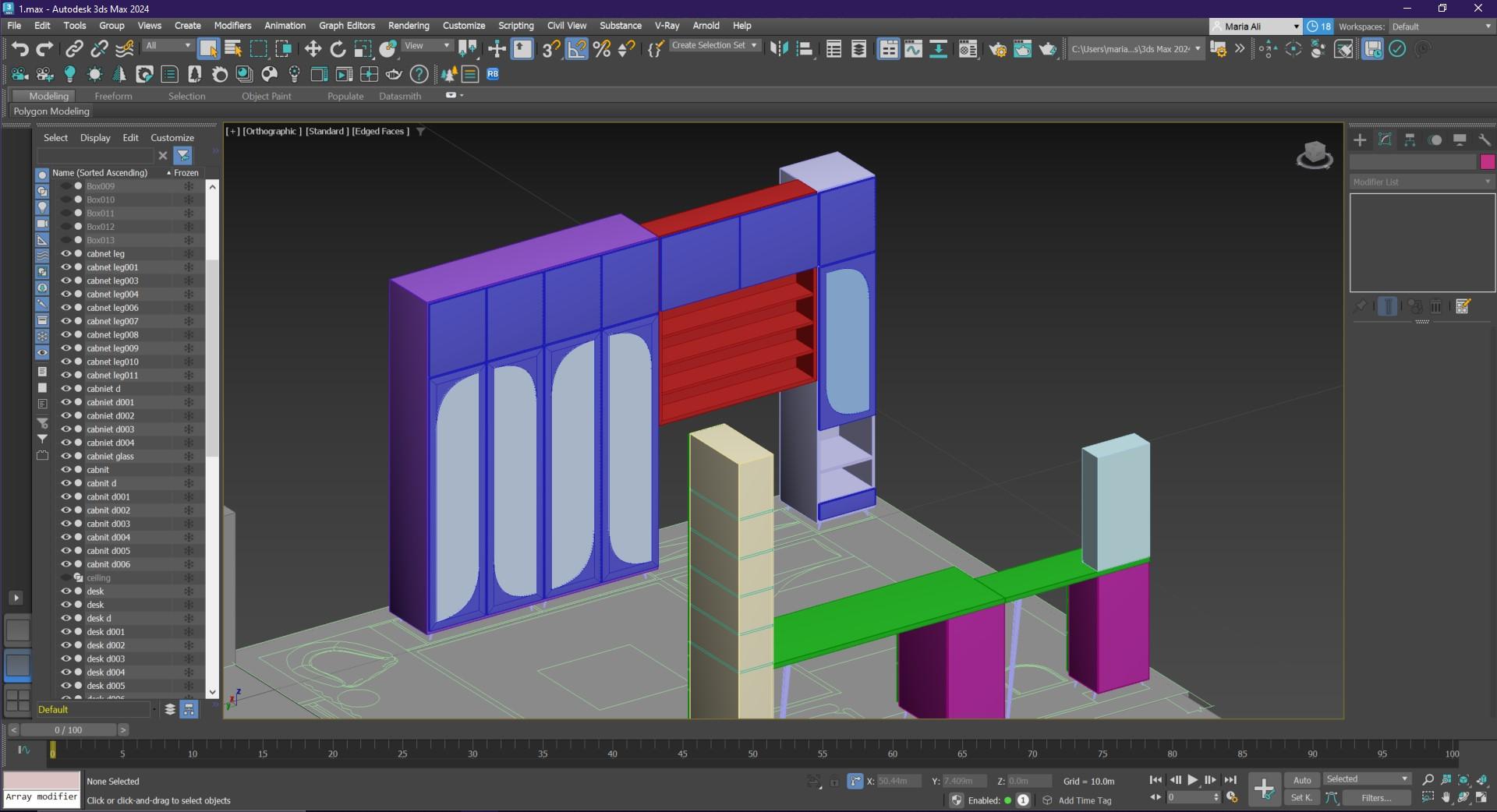Viewport: 1497px width, 812px height.
Task: Click the Zoom Extents All icon
Action: (1482, 779)
